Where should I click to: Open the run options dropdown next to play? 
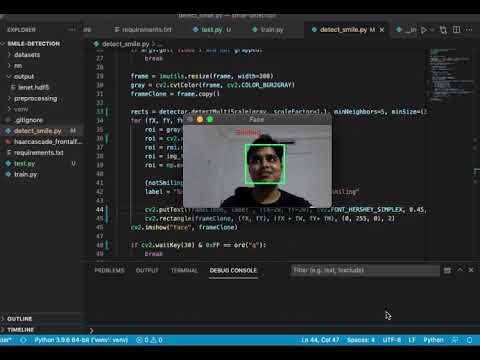pyautogui.click(x=432, y=30)
